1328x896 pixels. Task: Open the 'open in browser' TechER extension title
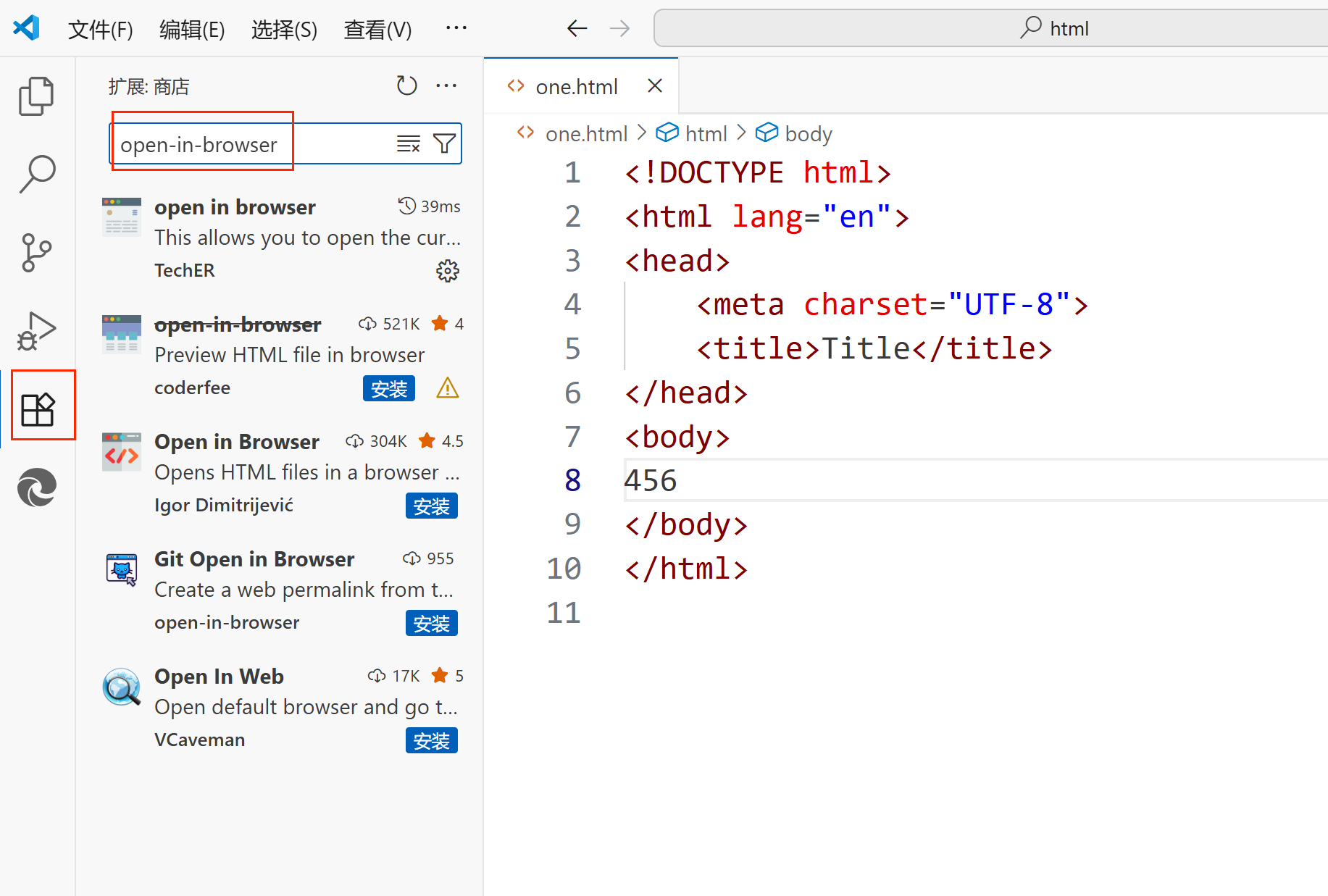pos(235,207)
